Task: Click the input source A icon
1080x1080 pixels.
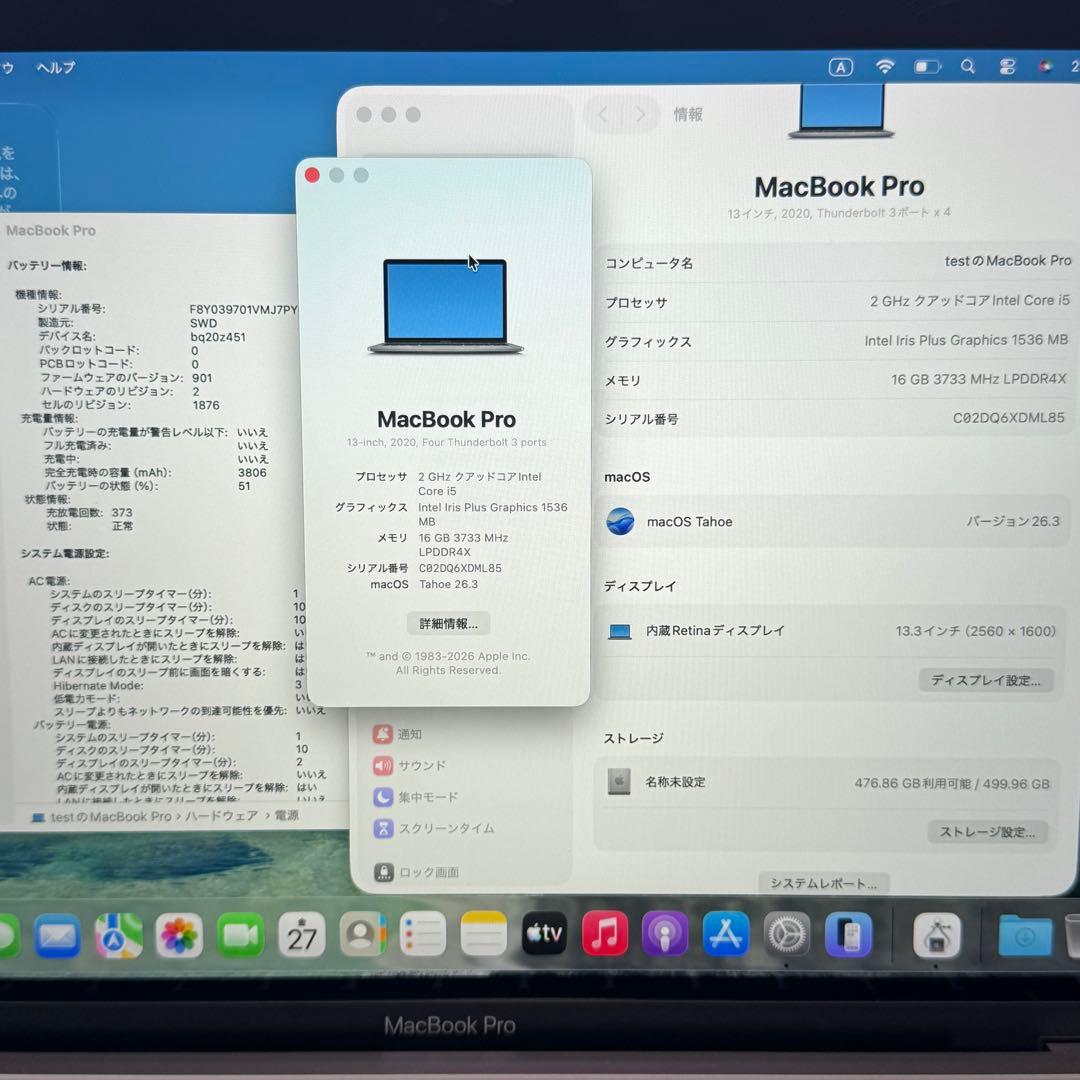Action: (x=841, y=67)
